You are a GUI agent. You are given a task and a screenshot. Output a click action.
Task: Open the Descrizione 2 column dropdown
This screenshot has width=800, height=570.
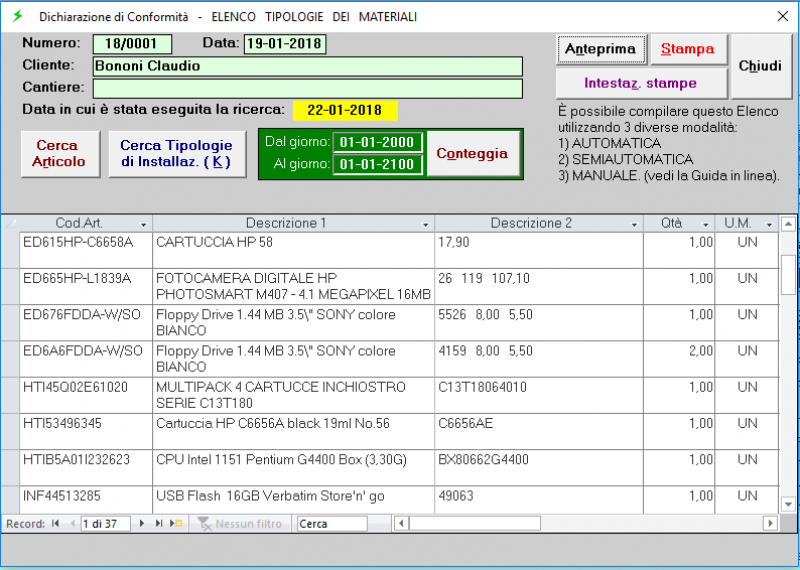click(636, 224)
